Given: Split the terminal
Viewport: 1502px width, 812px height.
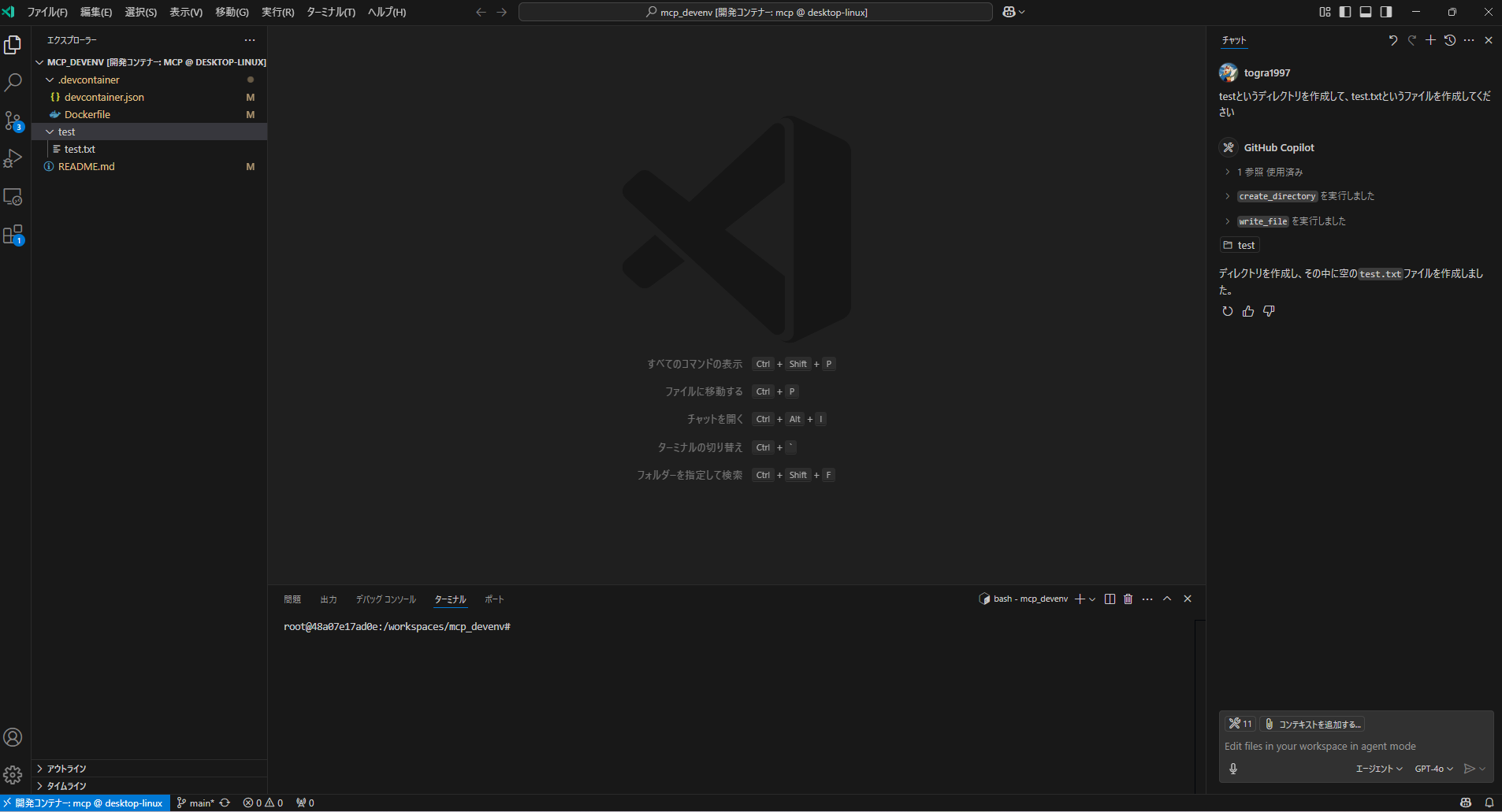Looking at the screenshot, I should [1110, 599].
